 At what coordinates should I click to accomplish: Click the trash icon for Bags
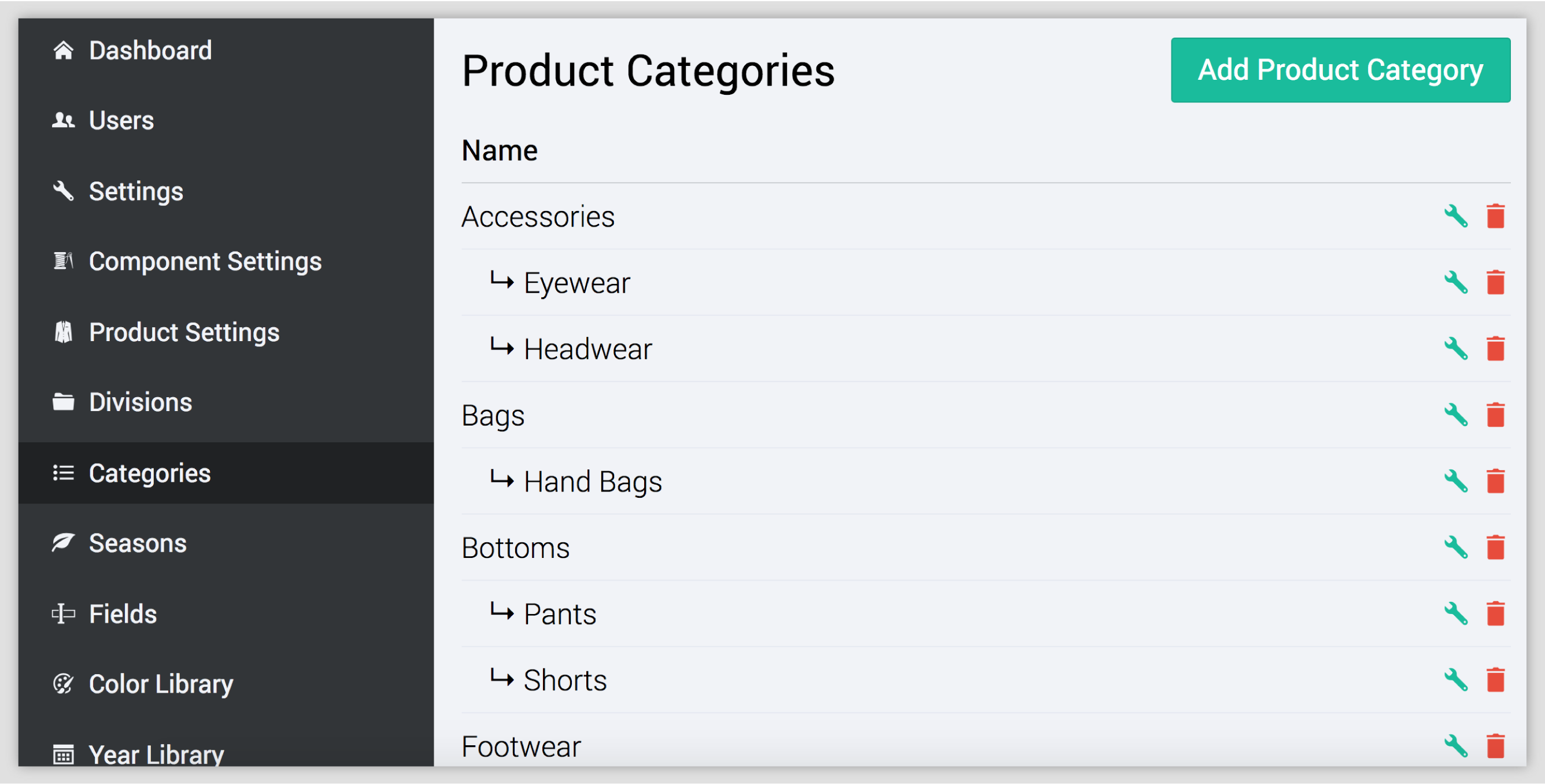pyautogui.click(x=1495, y=415)
